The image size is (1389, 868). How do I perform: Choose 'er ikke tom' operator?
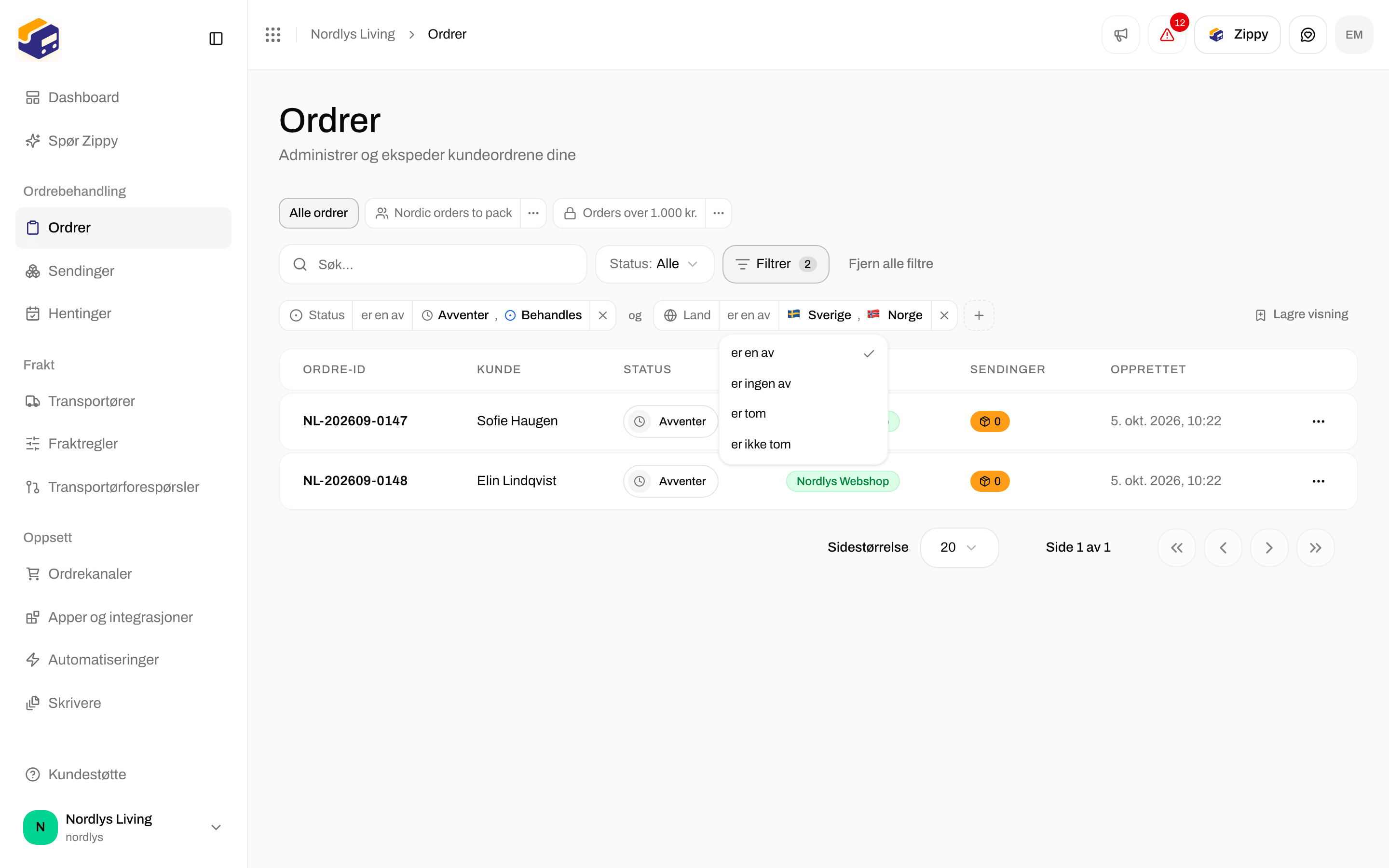coord(803,444)
